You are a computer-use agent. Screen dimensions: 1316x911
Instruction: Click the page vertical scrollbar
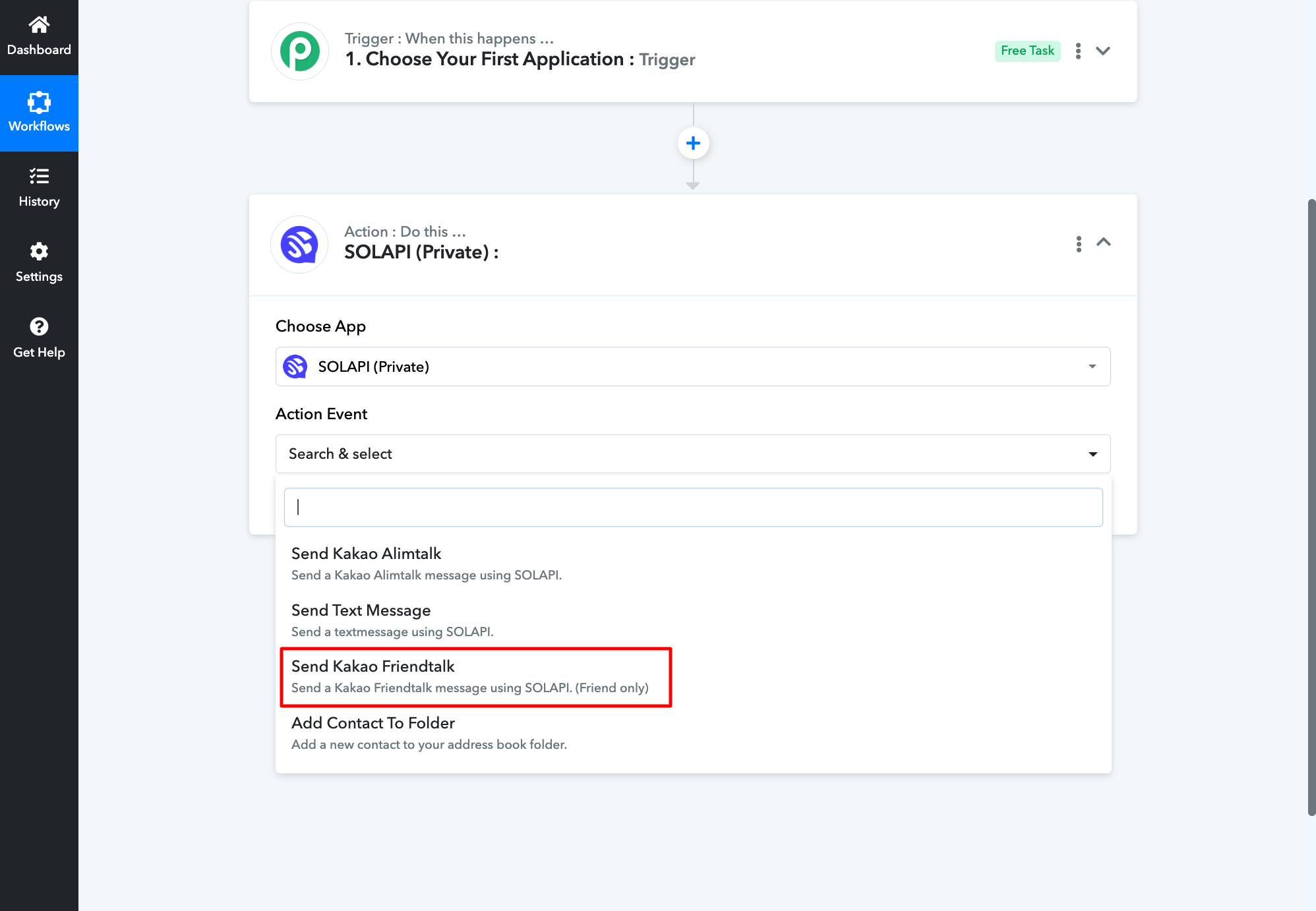pyautogui.click(x=1311, y=508)
